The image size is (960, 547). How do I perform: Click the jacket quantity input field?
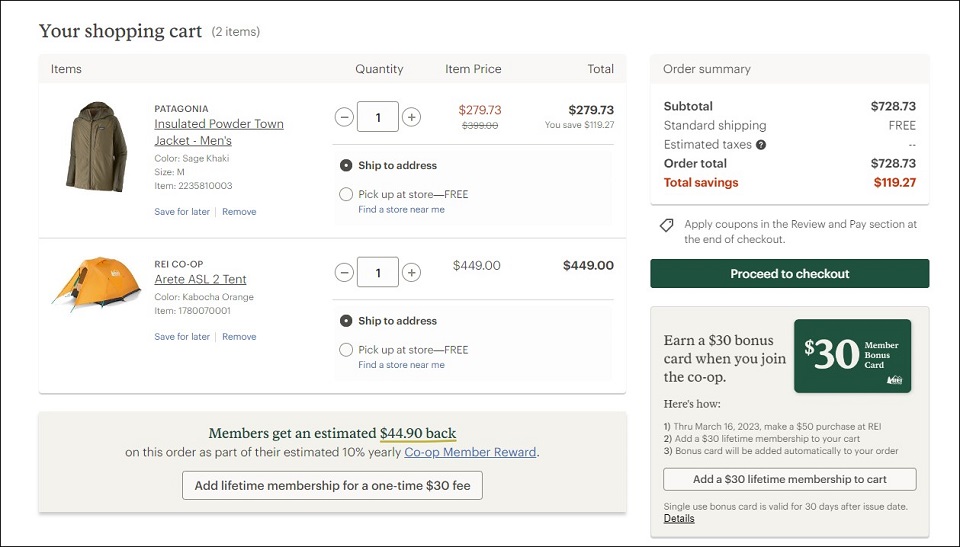(378, 117)
